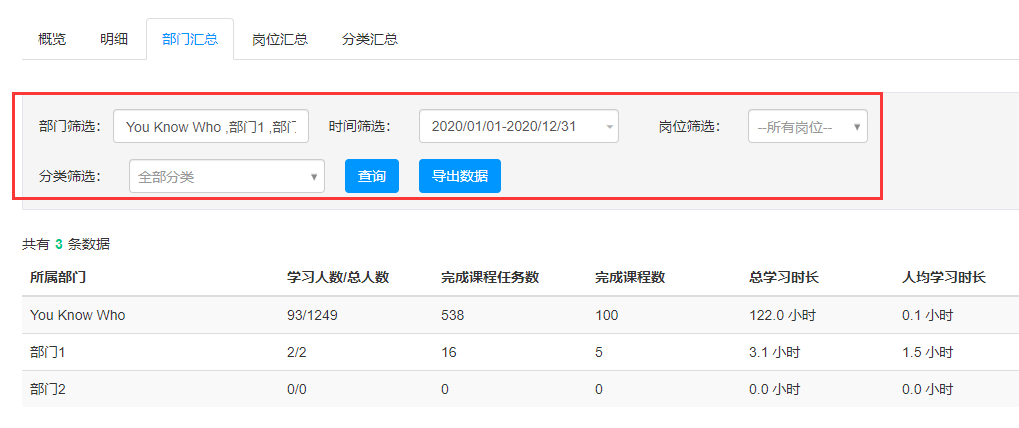This screenshot has height=428, width=1019.
Task: Click the 2/2 learner count cell
Action: (296, 353)
